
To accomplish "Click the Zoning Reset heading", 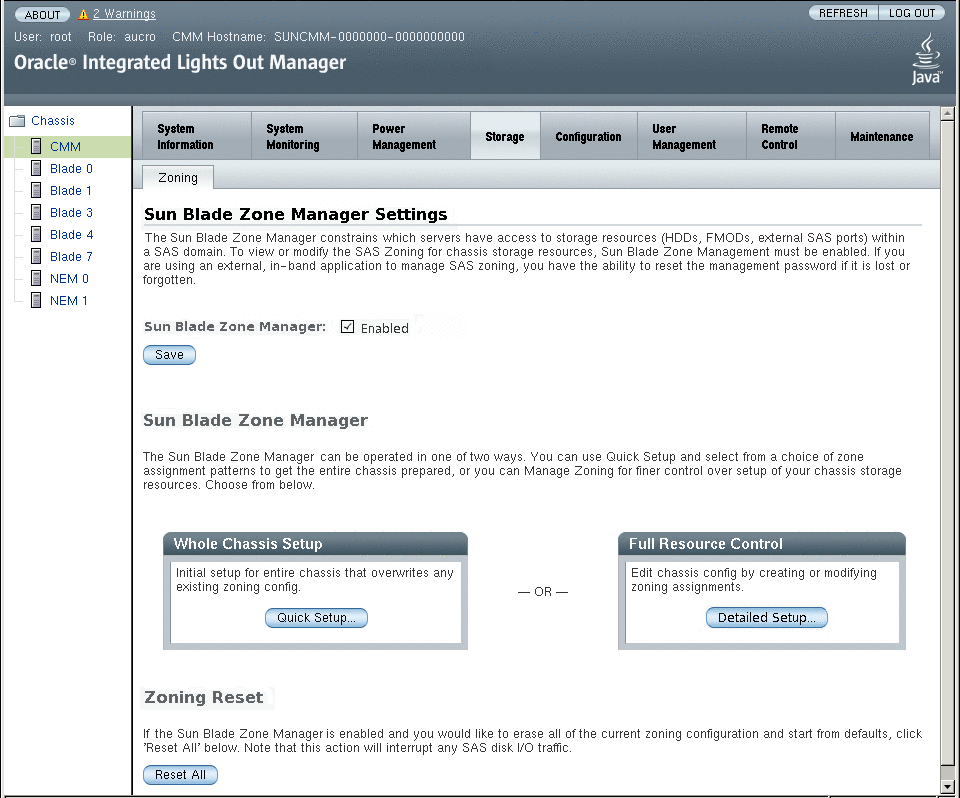I will click(x=204, y=697).
